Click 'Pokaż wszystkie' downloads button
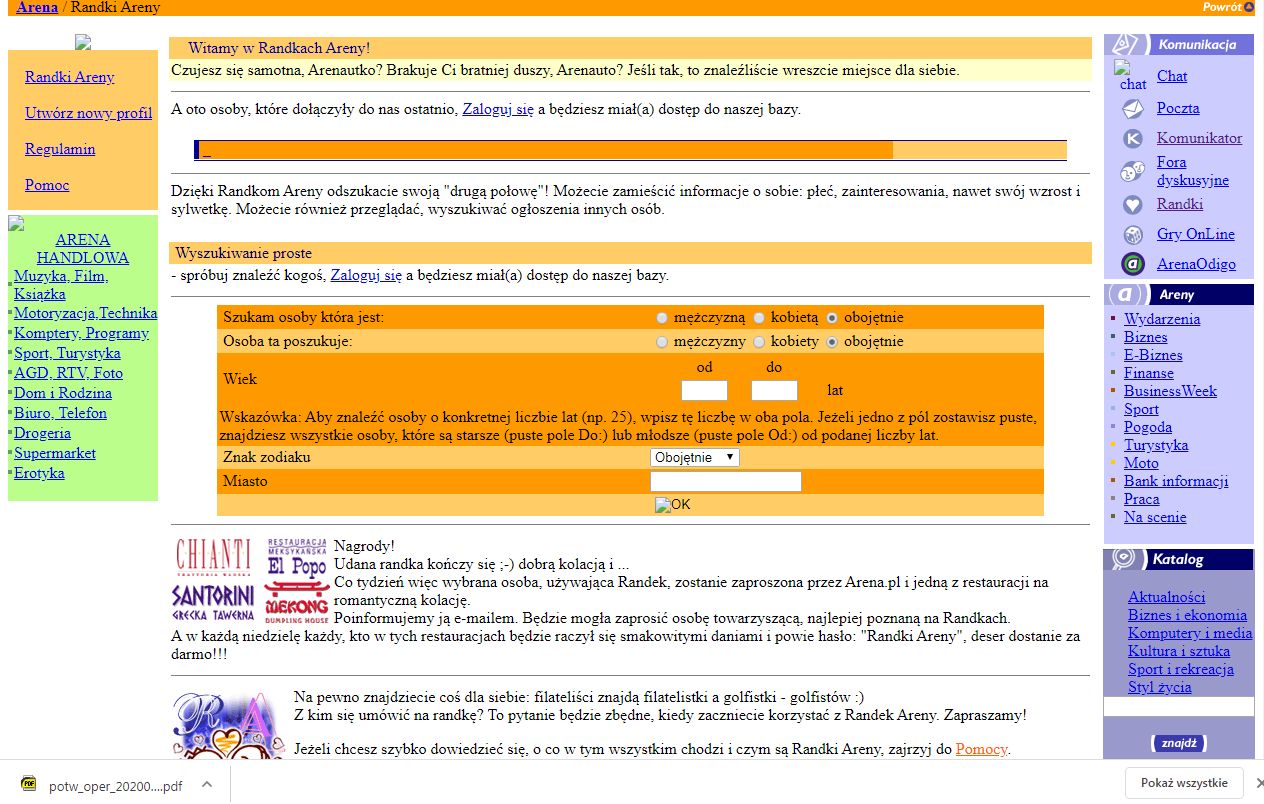Image resolution: width=1264 pixels, height=804 pixels. point(1184,783)
